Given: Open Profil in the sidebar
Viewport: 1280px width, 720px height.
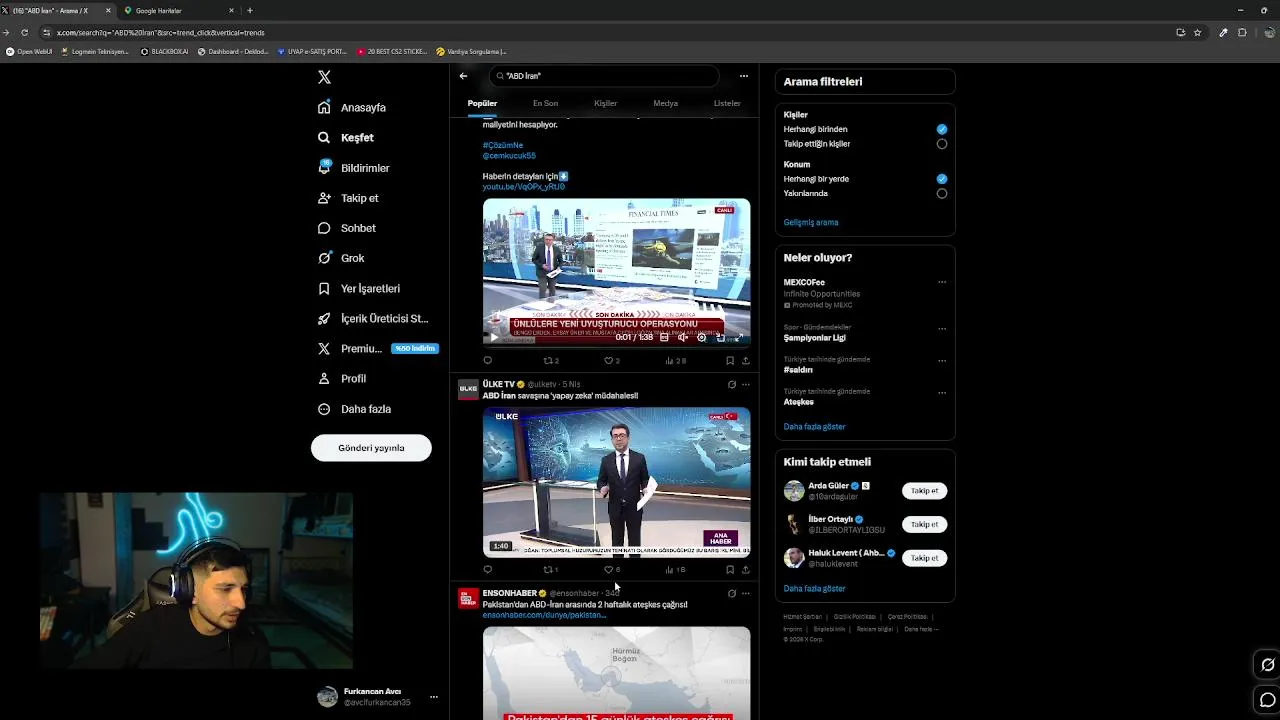Looking at the screenshot, I should pyautogui.click(x=342, y=378).
